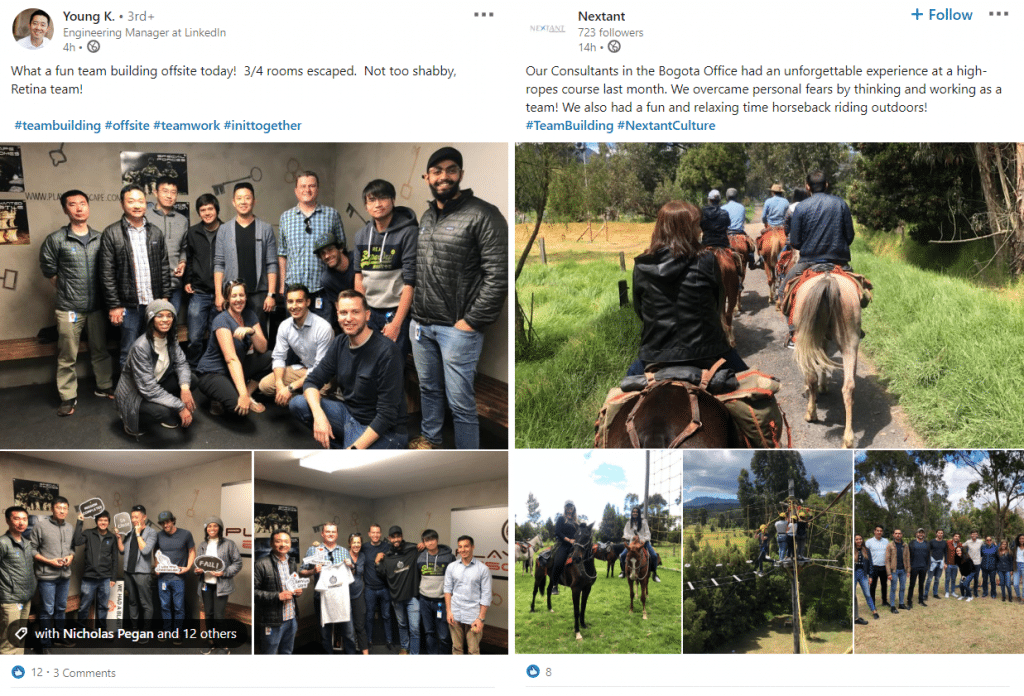Open the three-dot menu on Young K.'s post
1024x696 pixels.
tap(483, 14)
